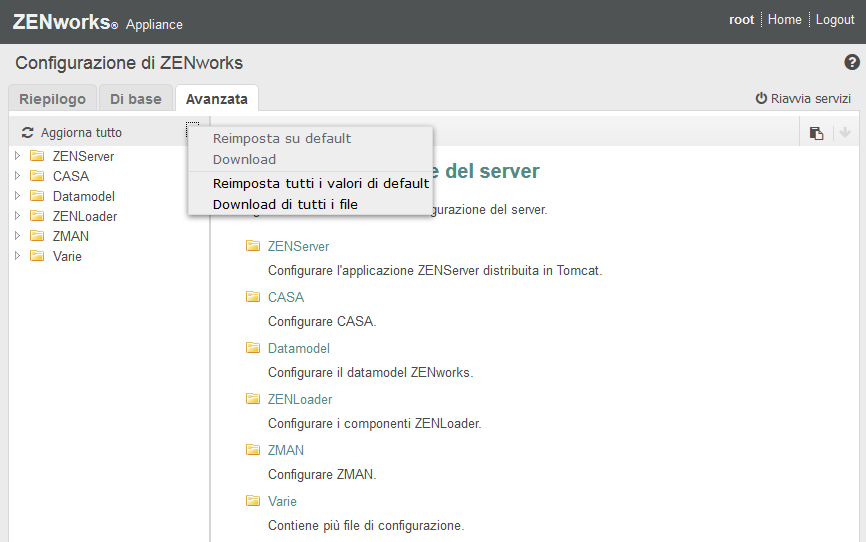Open the Di base tab

coord(135,99)
